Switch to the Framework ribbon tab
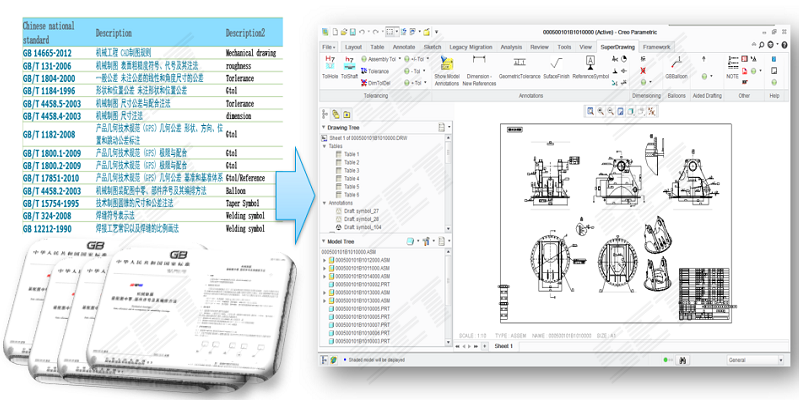 pos(657,47)
